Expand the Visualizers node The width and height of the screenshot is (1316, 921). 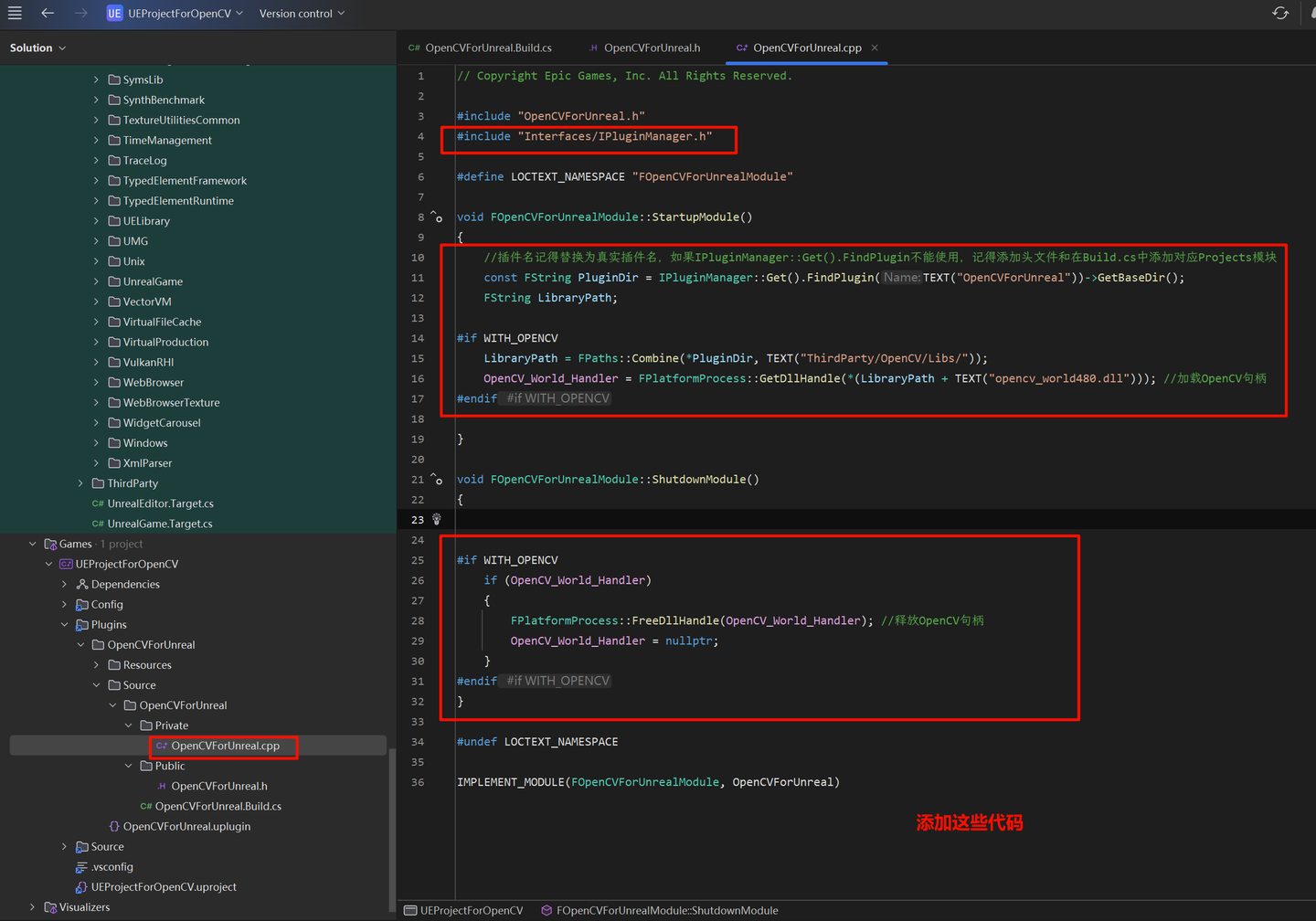pyautogui.click(x=33, y=907)
